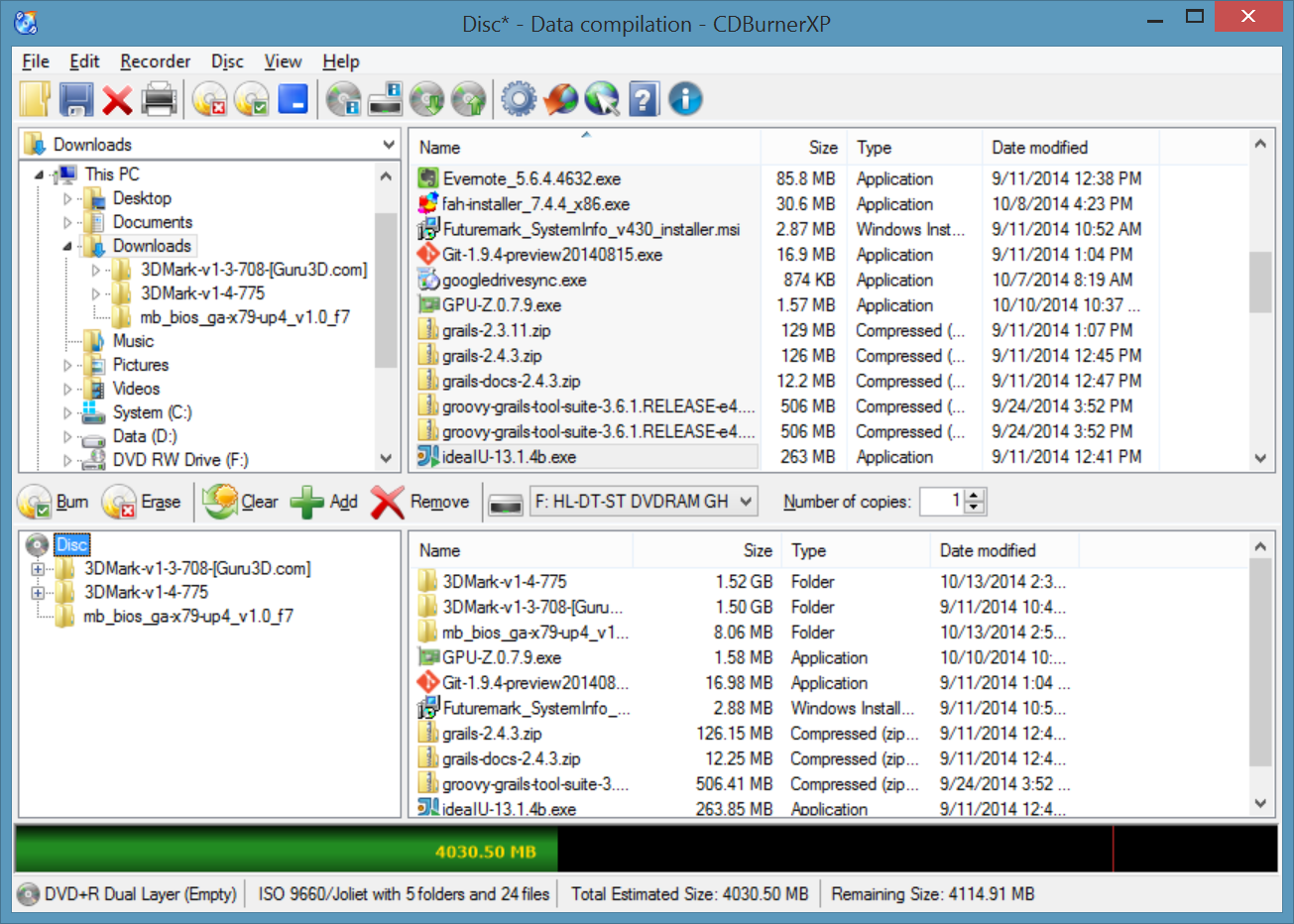This screenshot has width=1294, height=924.
Task: Click the green 4030.50 MB disc usage bar
Action: tap(286, 851)
